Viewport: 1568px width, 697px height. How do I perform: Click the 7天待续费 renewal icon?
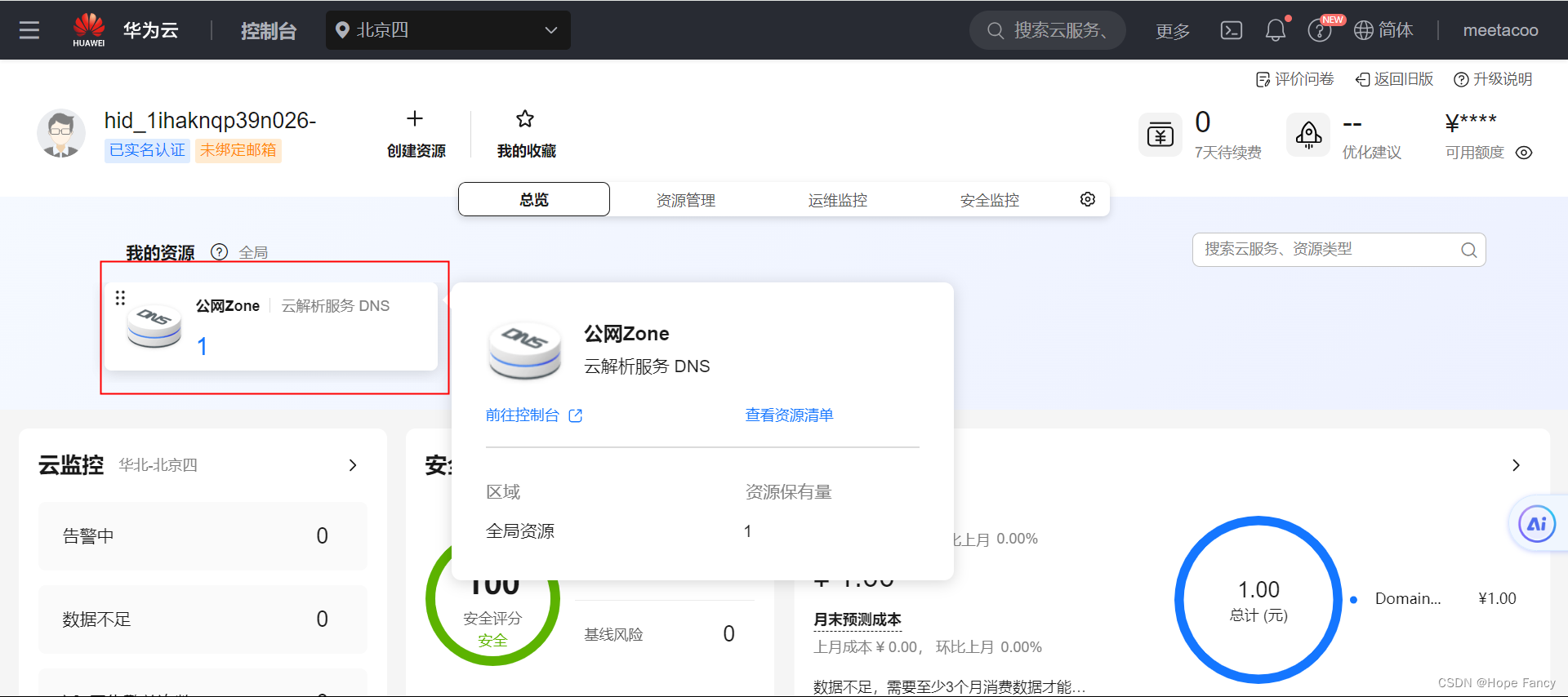pyautogui.click(x=1160, y=135)
